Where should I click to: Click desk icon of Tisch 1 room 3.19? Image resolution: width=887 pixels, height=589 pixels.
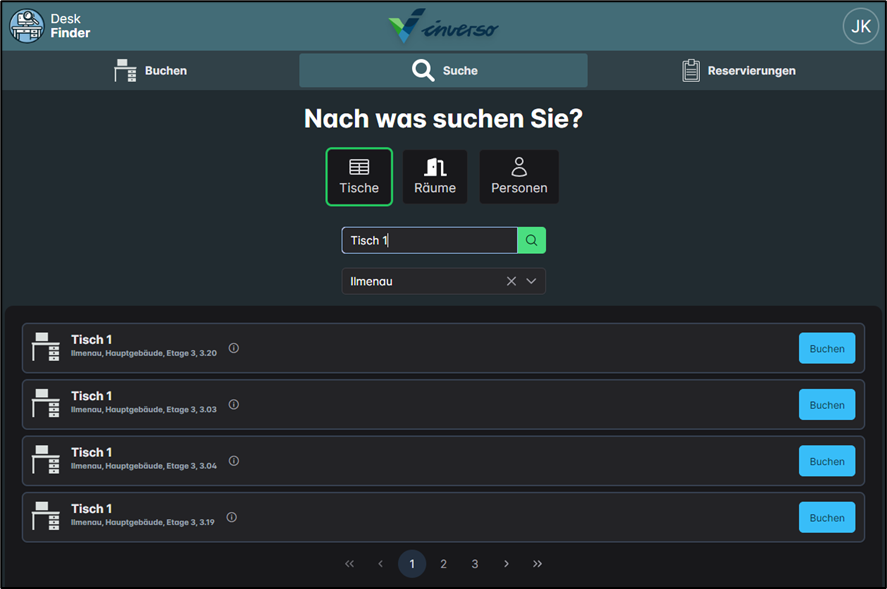(46, 516)
